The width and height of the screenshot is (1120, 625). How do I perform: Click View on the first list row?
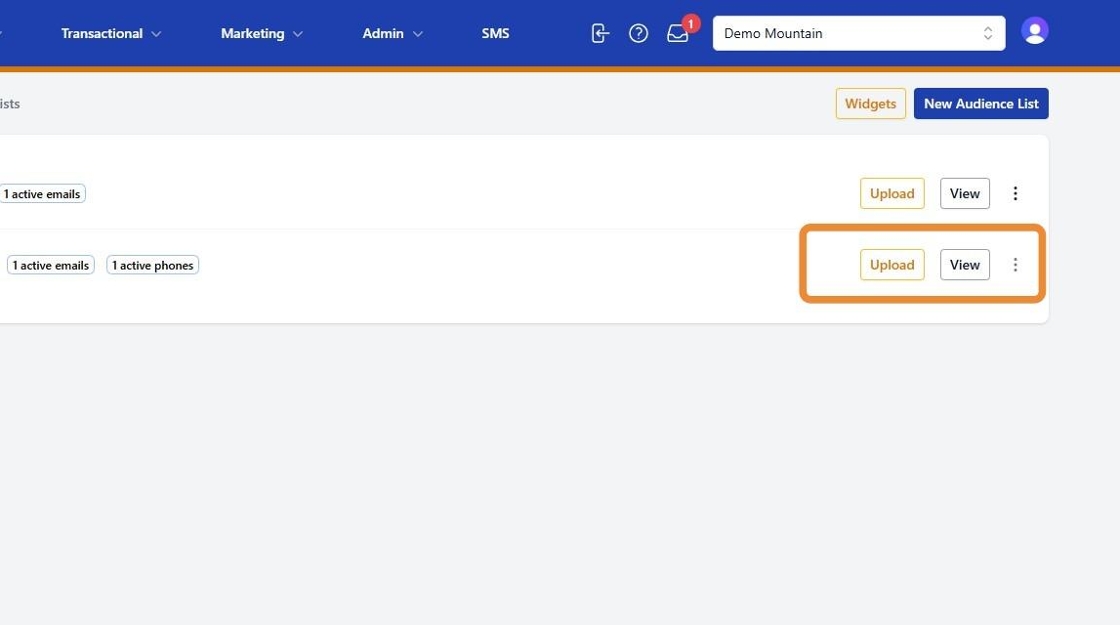[x=964, y=194]
